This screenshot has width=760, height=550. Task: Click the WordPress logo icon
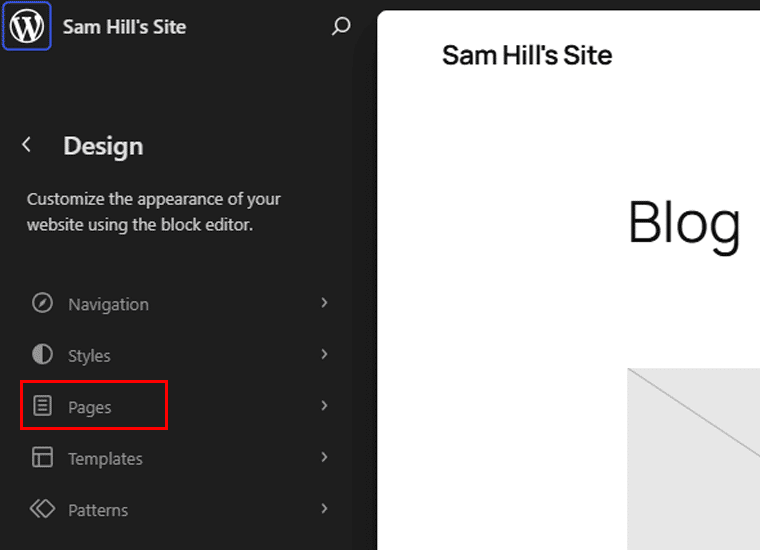point(26,27)
